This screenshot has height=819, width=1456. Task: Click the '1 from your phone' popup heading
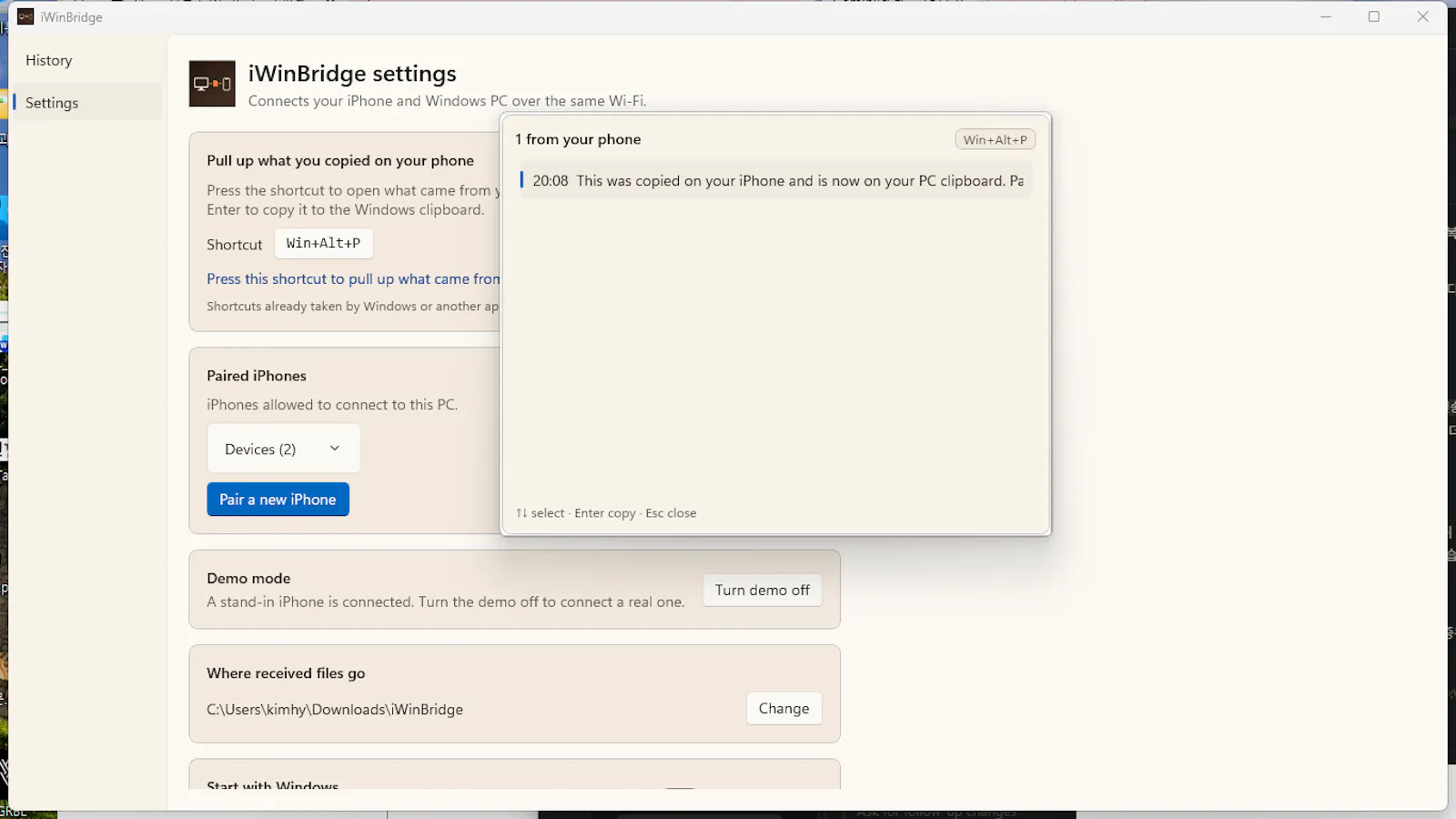(578, 139)
